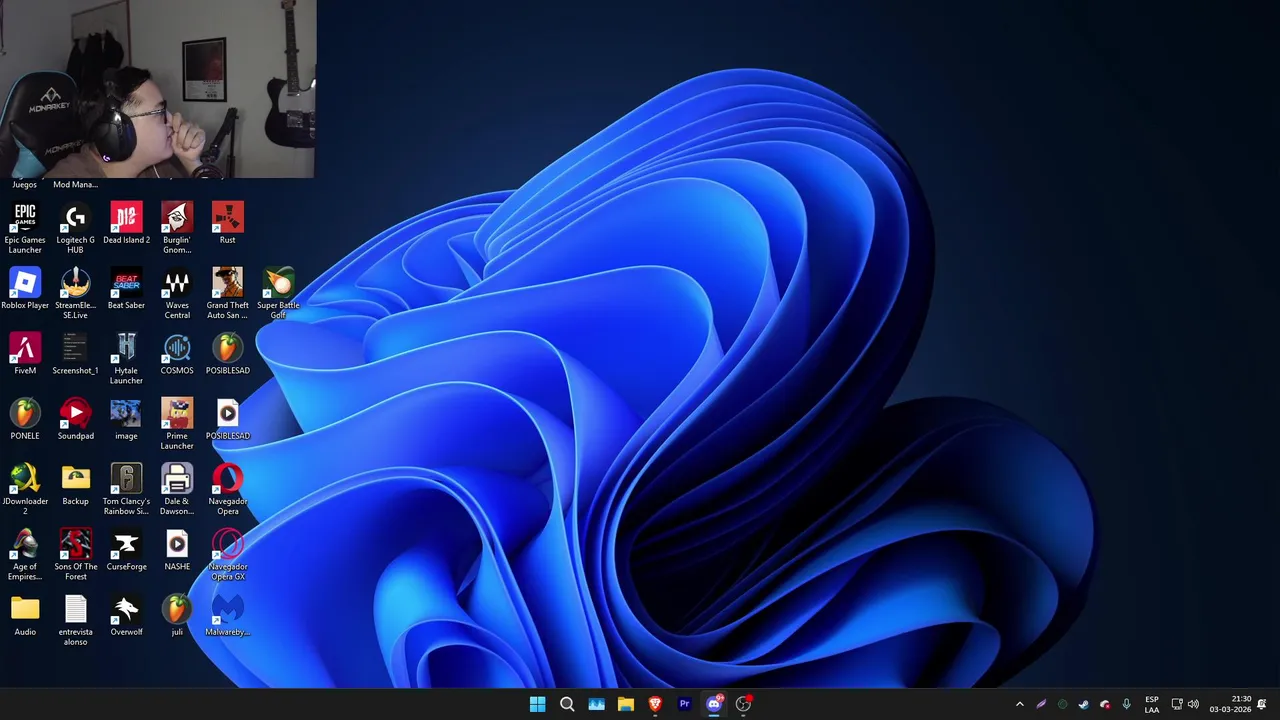The width and height of the screenshot is (1280, 720).
Task: Select the Backup folder
Action: tap(75, 484)
